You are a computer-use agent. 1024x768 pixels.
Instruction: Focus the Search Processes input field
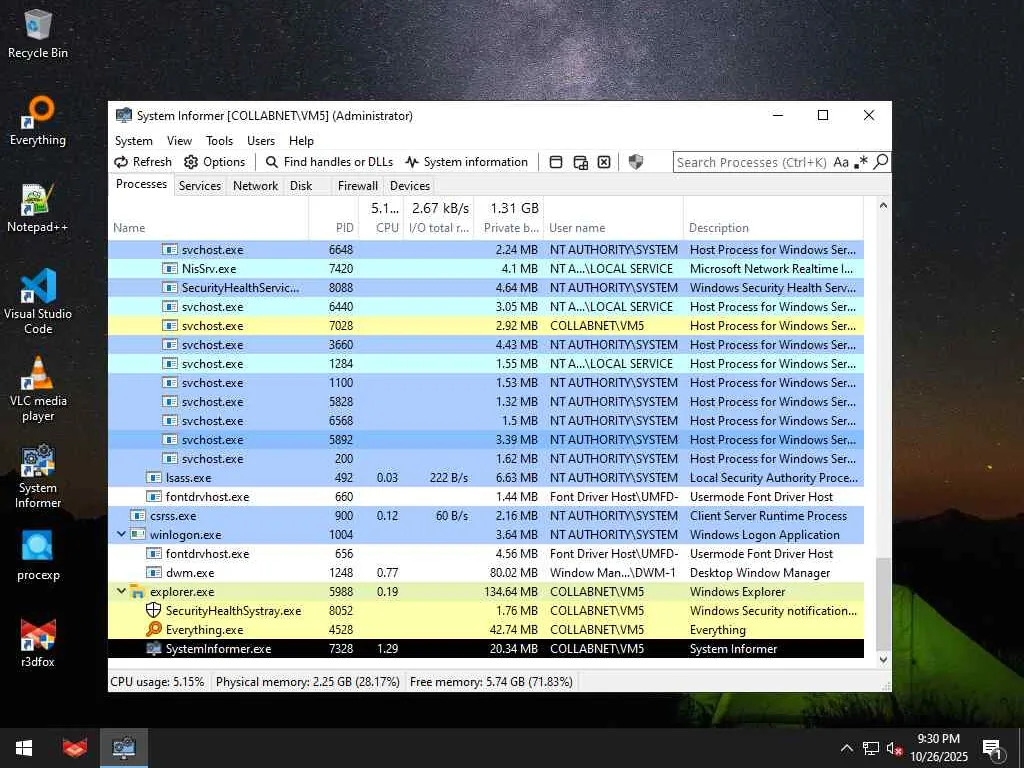point(751,162)
